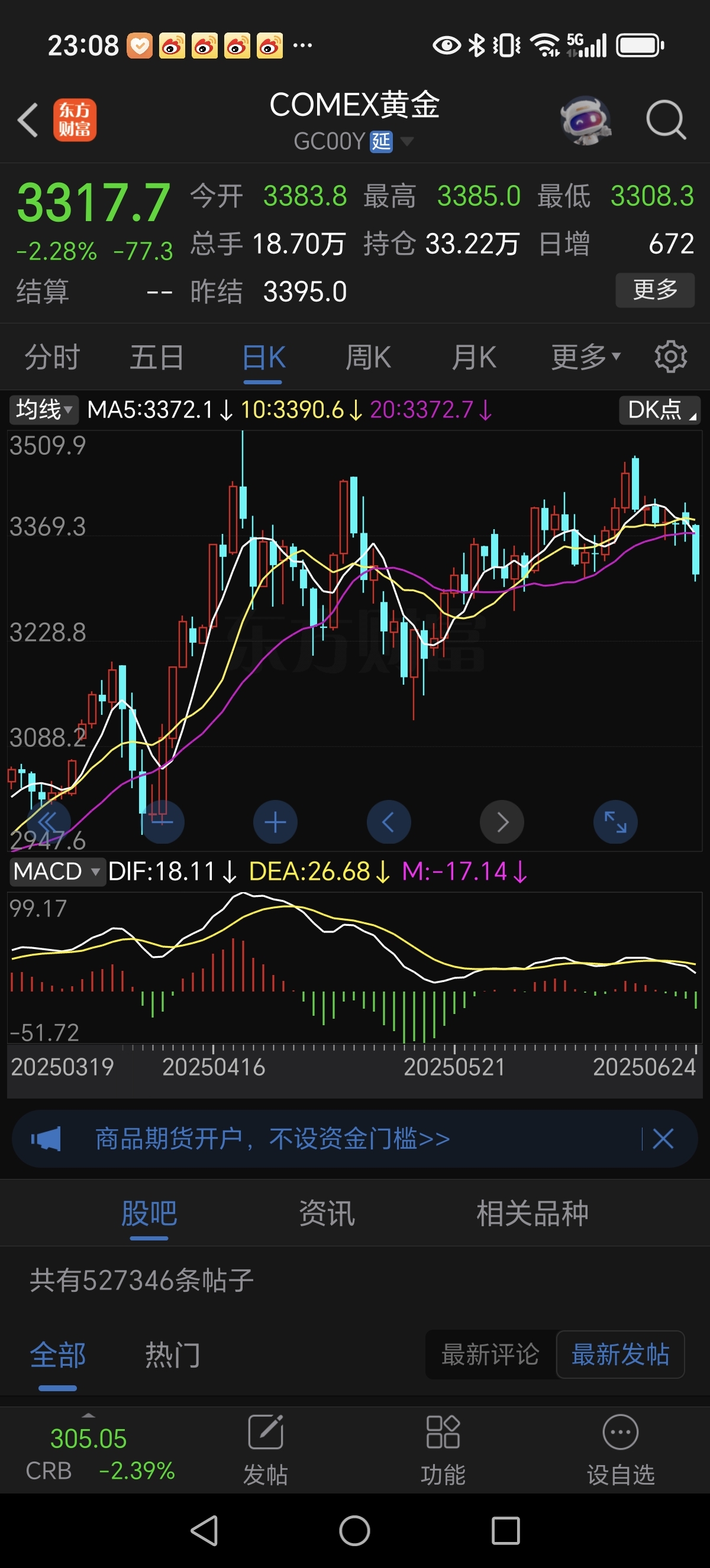The image size is (710, 1568).
Task: Move chart right with right arrow
Action: point(502,822)
